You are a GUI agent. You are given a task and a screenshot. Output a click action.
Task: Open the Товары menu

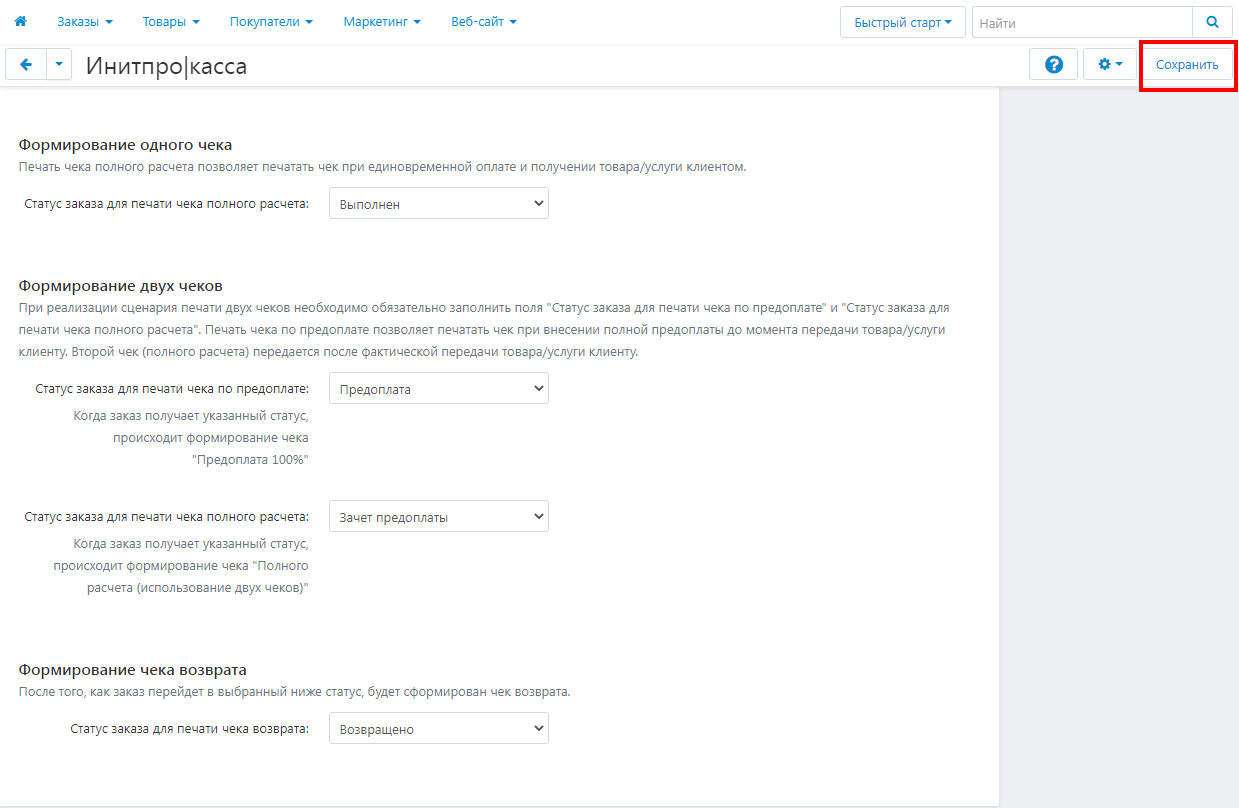click(x=171, y=21)
